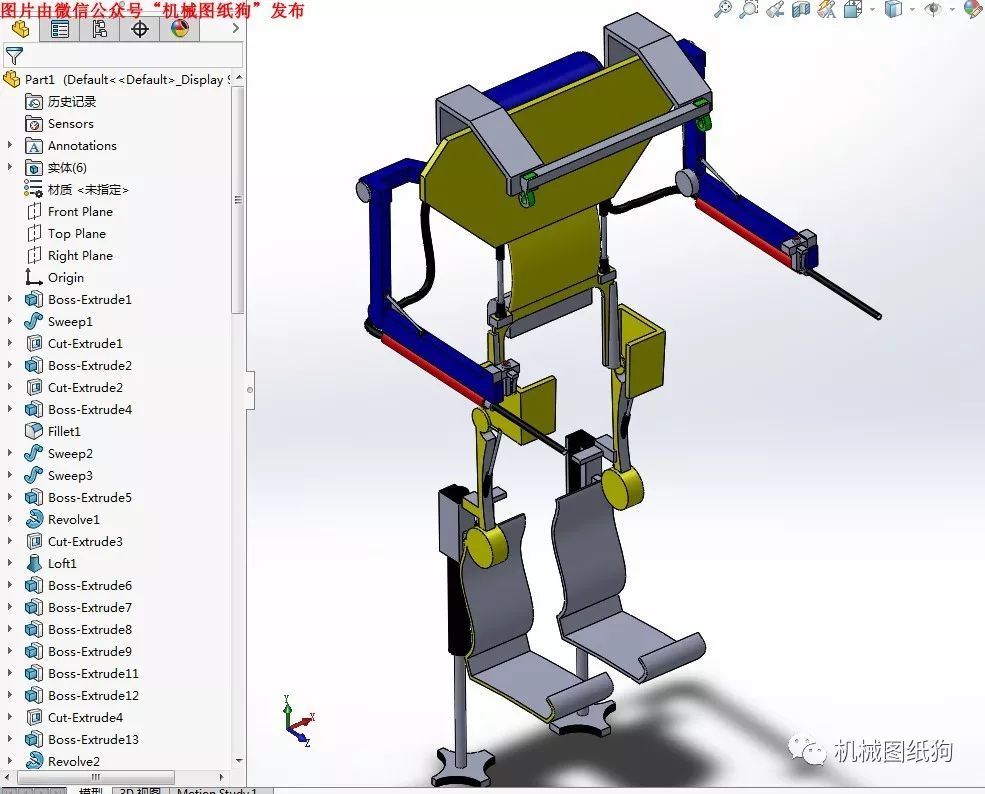Screen dimensions: 985x794
Task: Expand the Loft1 feature
Action: tap(9, 563)
